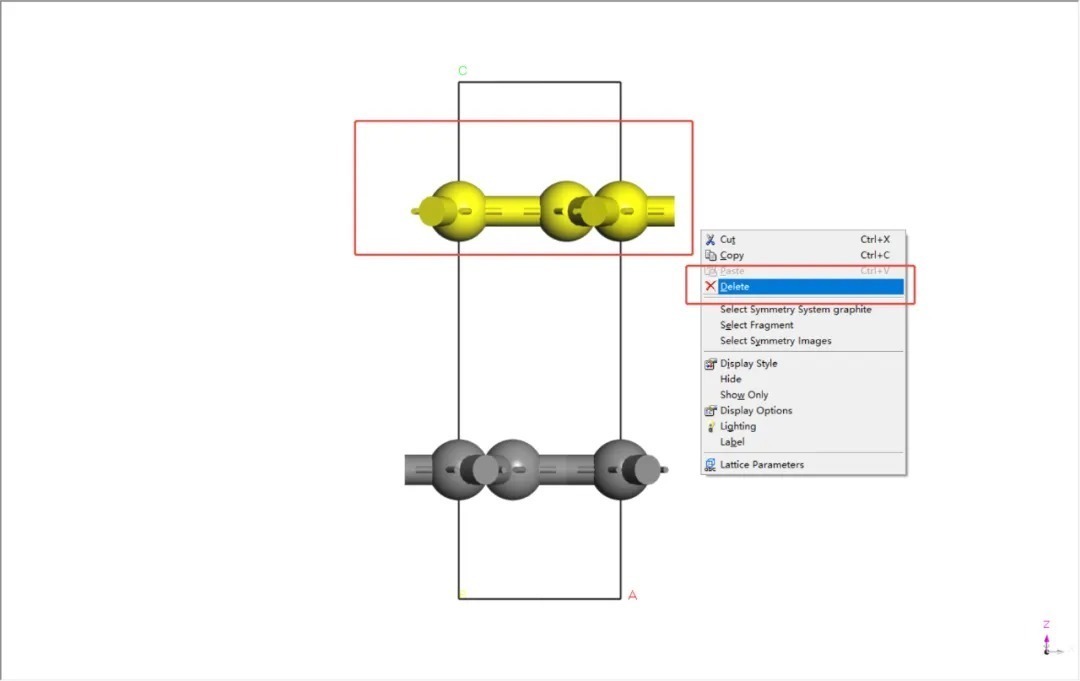
Task: Click the green C axis label
Action: coord(462,71)
